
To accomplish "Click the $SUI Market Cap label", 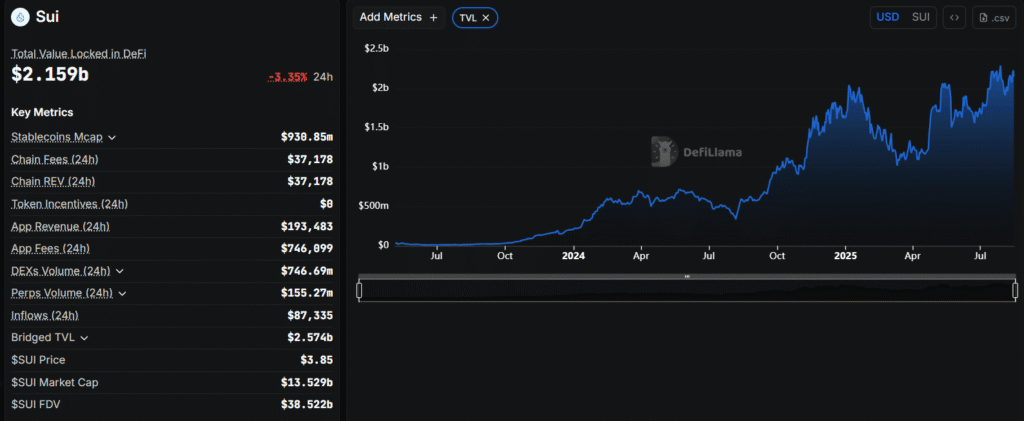I will [x=55, y=382].
